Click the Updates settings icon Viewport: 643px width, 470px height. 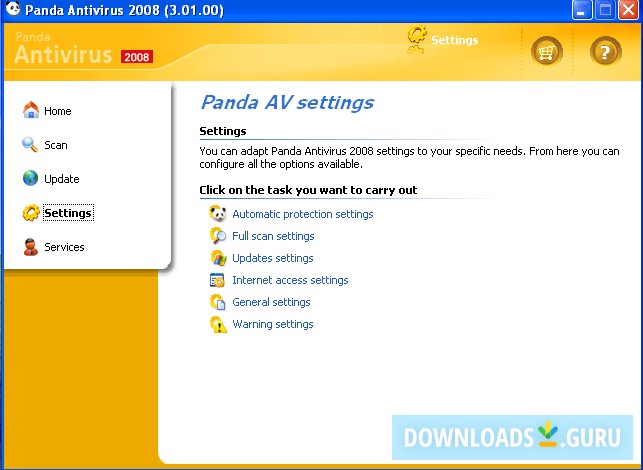218,258
